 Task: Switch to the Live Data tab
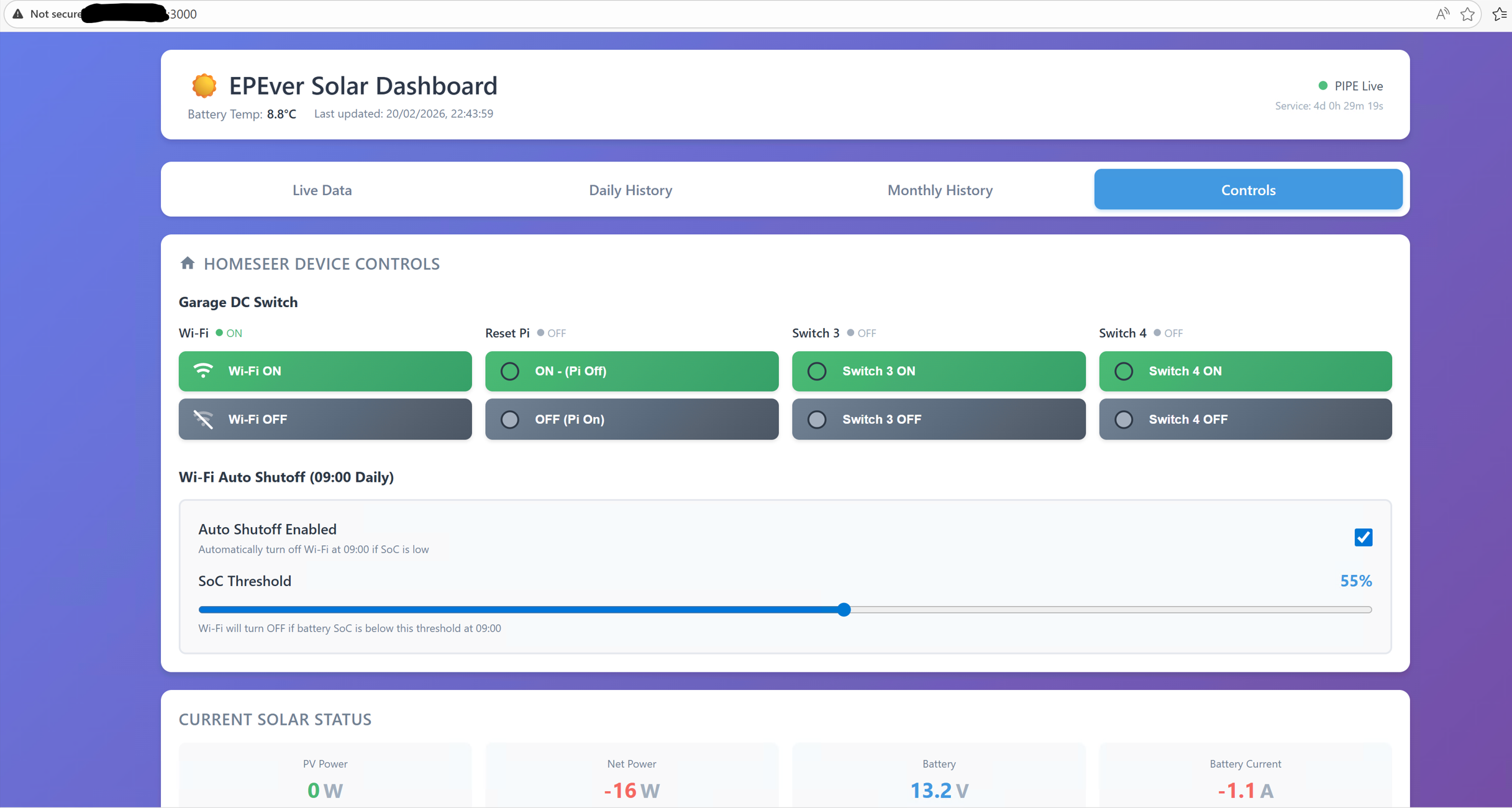pyautogui.click(x=322, y=190)
